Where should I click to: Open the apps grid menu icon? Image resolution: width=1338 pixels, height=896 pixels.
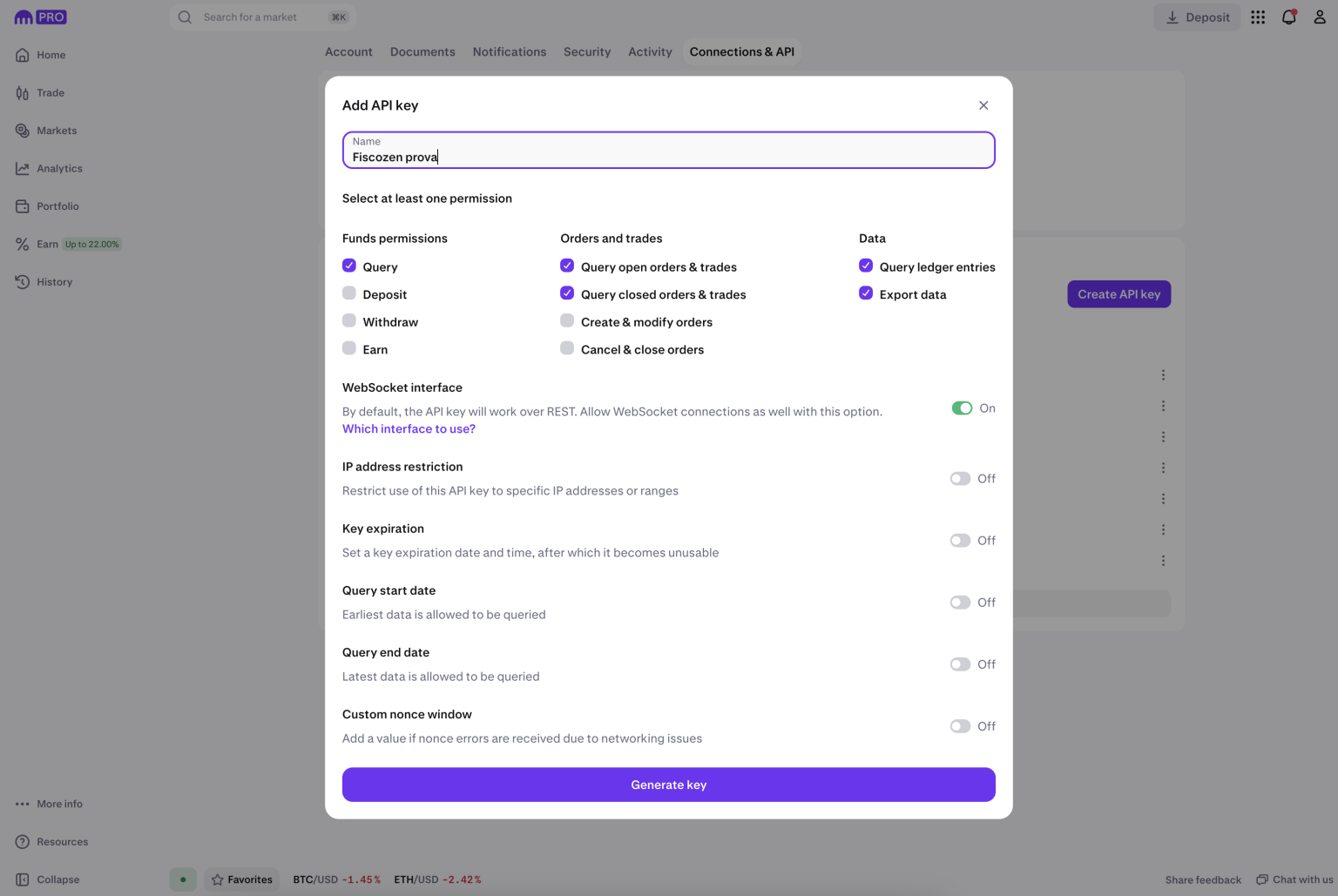(x=1258, y=17)
